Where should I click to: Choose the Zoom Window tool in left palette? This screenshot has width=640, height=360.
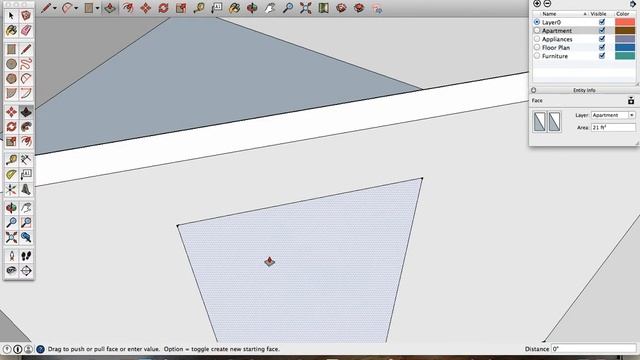pos(26,222)
